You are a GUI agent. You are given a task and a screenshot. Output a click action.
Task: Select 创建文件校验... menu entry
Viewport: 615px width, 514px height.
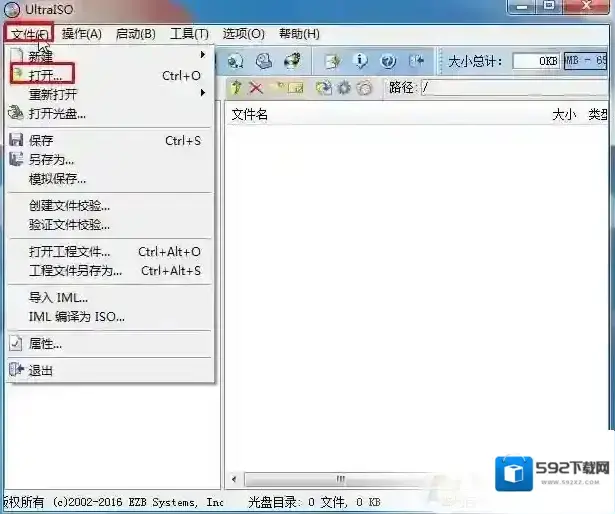click(x=69, y=206)
